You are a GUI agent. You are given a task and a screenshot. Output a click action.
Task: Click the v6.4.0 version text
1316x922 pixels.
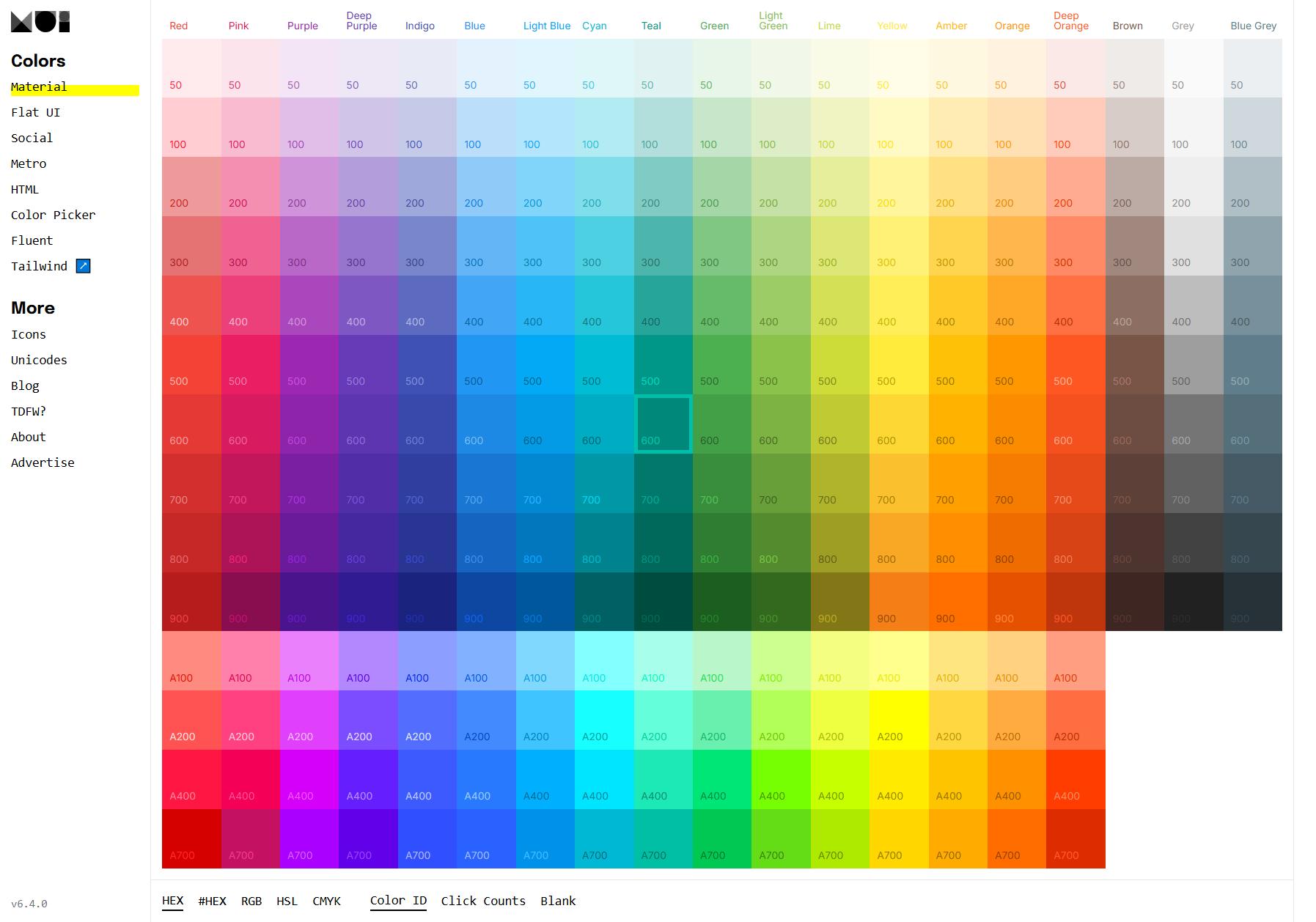click(29, 904)
